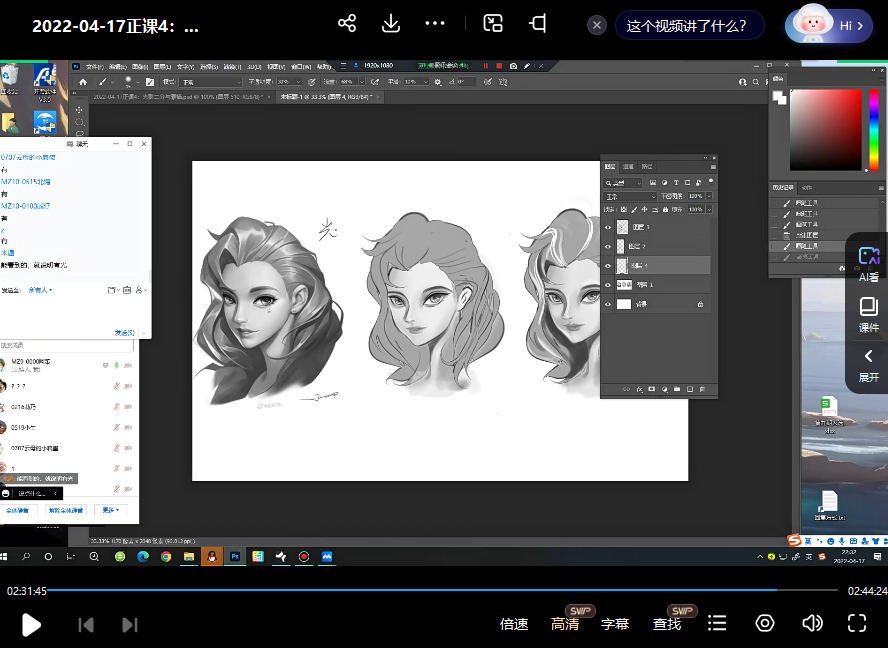
Task: Enter fullscreen mode
Action: [x=857, y=624]
